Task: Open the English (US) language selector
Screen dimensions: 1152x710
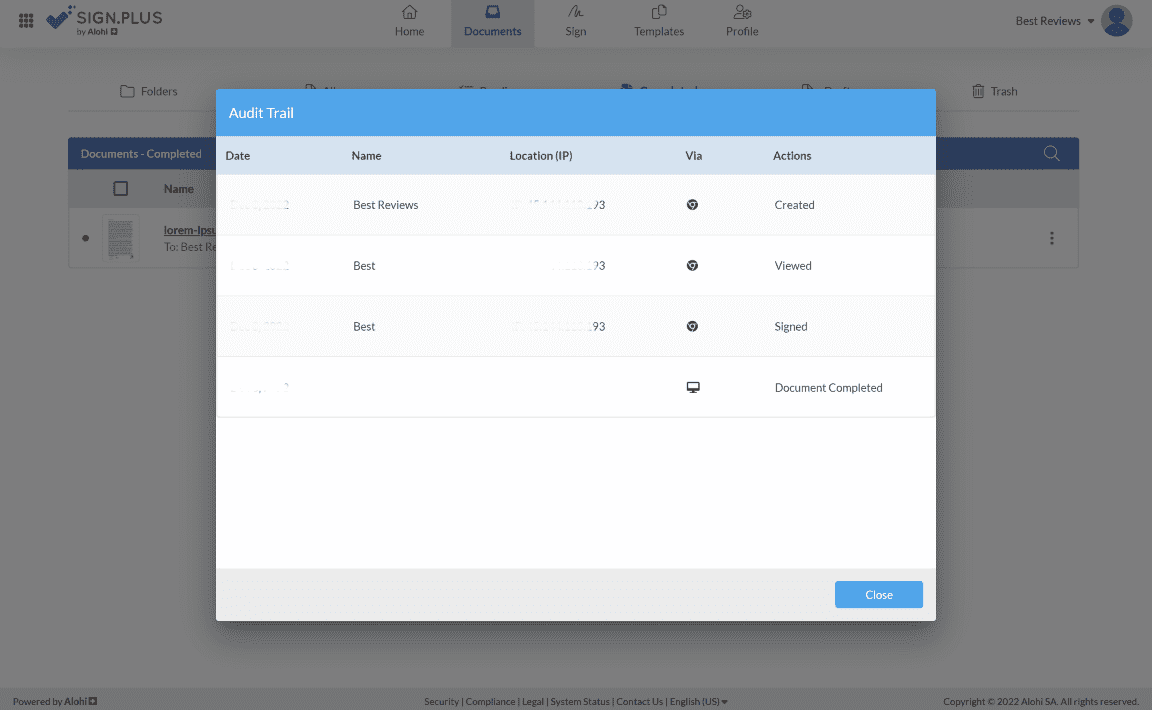Action: pyautogui.click(x=698, y=702)
